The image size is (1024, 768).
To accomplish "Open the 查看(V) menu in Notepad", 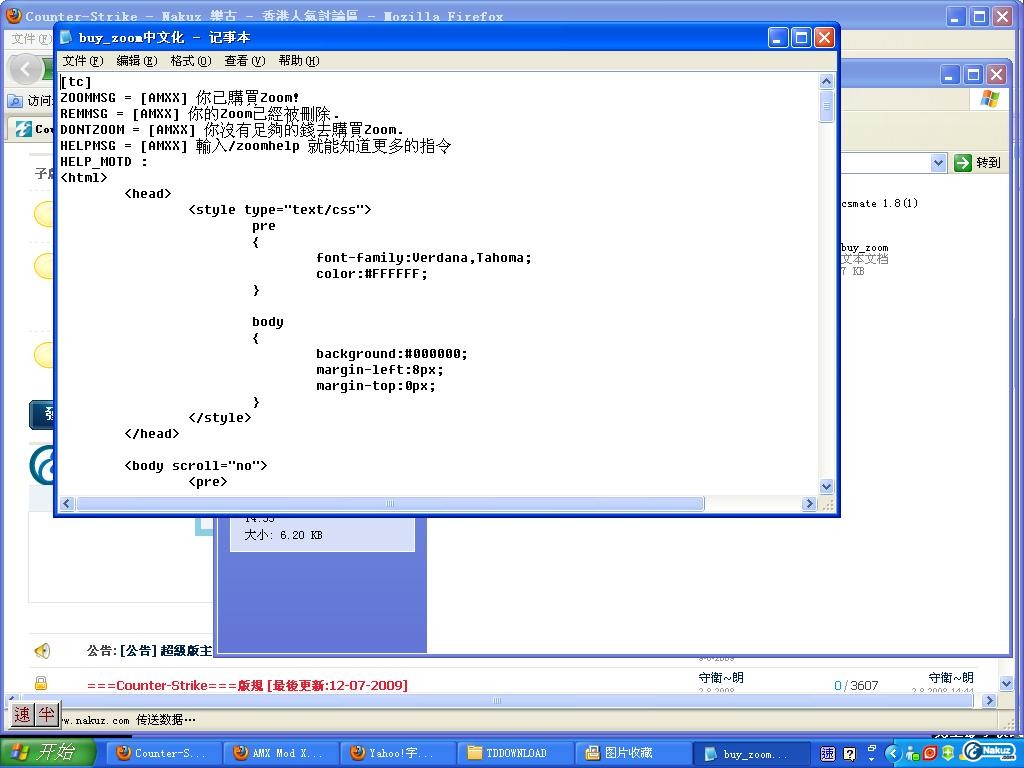I will click(245, 61).
